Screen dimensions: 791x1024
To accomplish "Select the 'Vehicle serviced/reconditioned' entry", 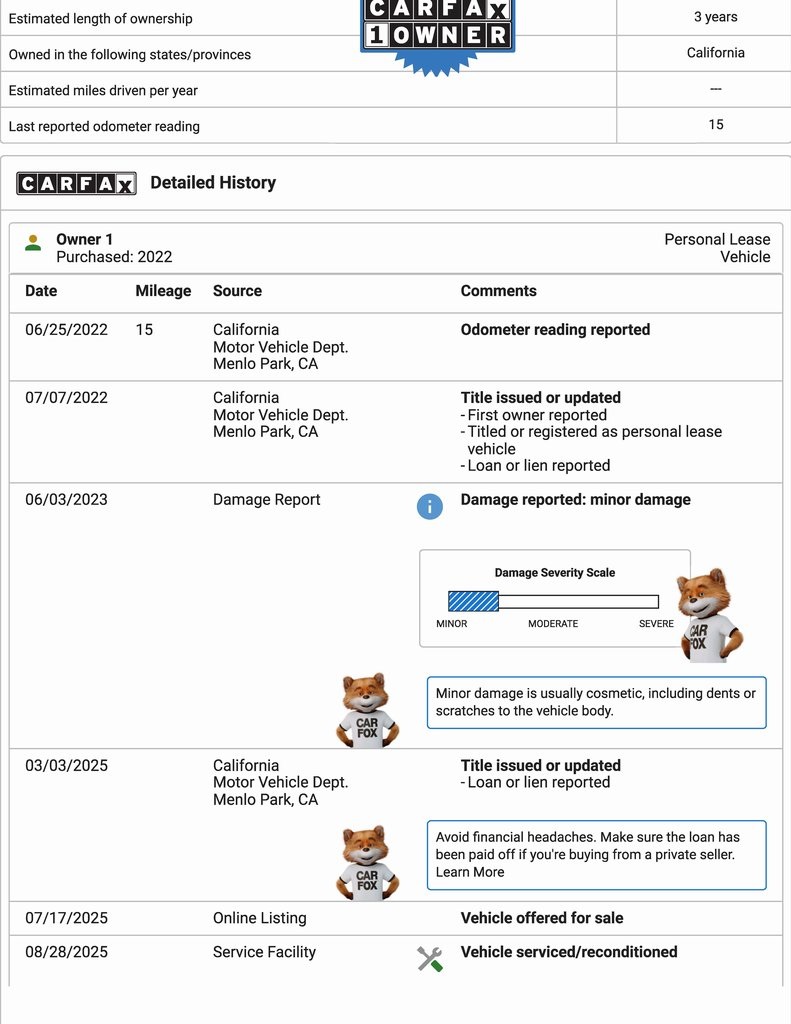I will [568, 952].
